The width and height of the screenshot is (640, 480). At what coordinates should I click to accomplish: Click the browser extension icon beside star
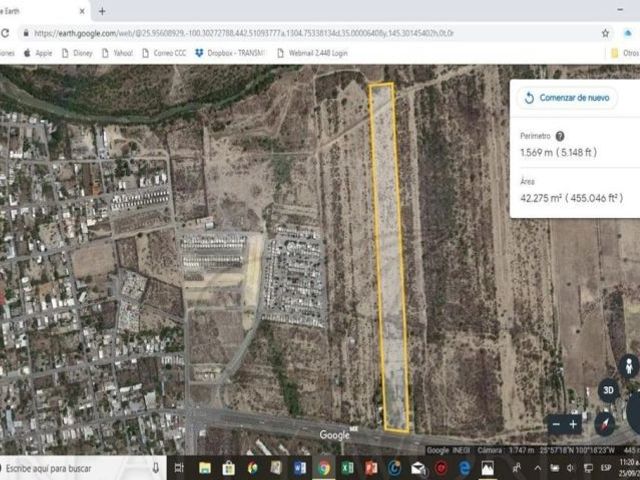tap(628, 33)
